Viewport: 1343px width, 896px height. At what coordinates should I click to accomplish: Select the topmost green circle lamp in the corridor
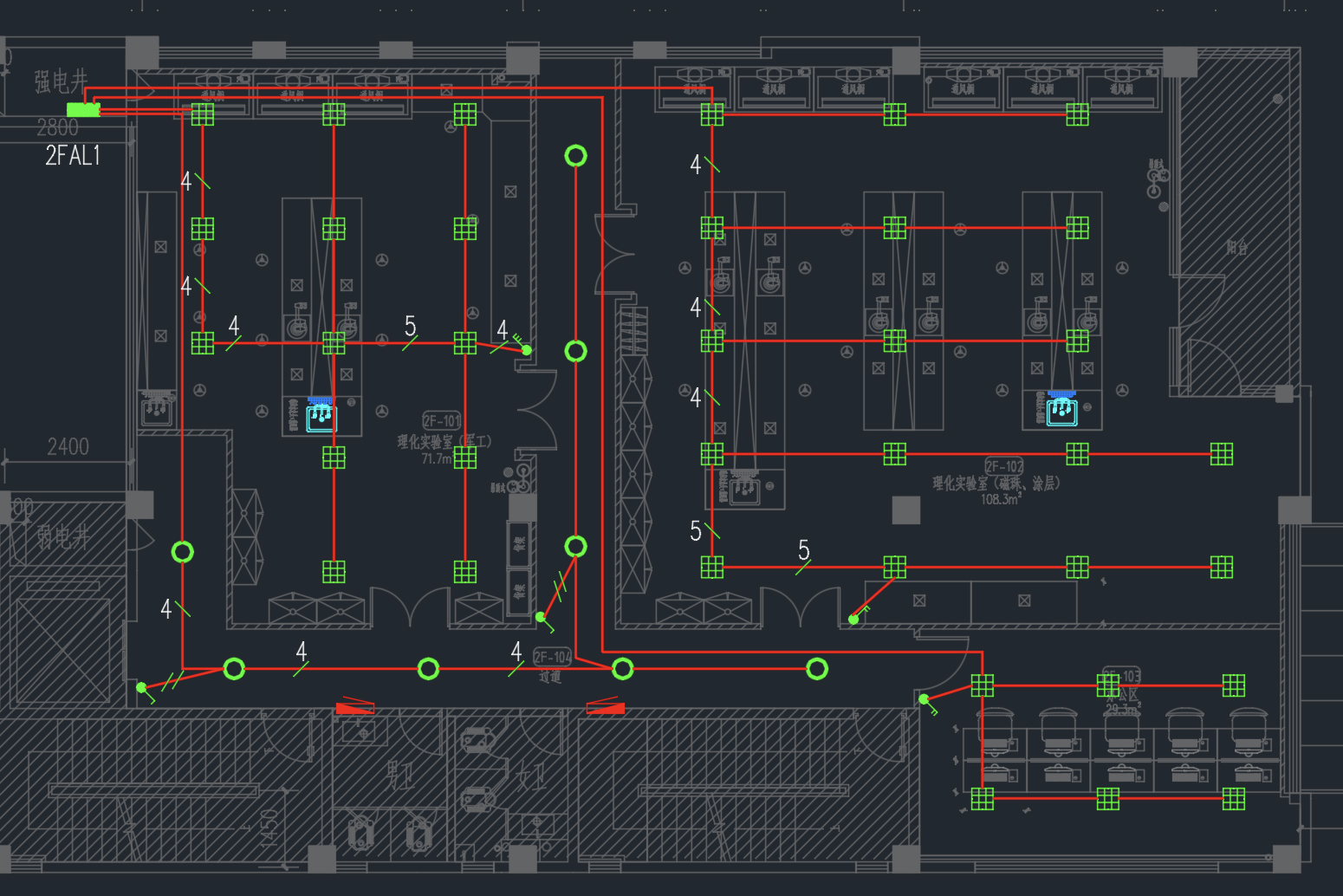[575, 156]
